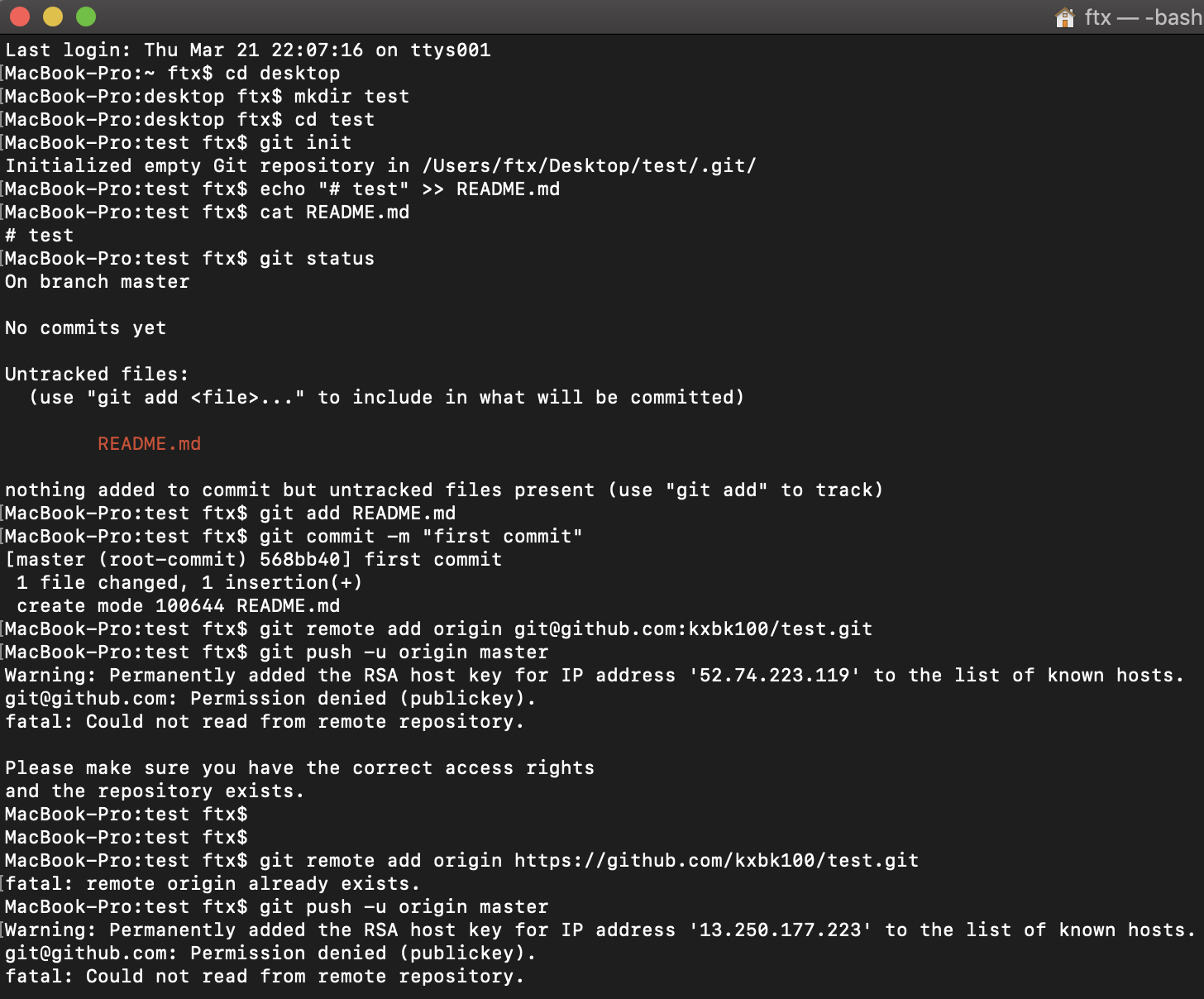The width and height of the screenshot is (1204, 999).
Task: Click 'fatal: remote origin already exists.' line
Action: 213,884
